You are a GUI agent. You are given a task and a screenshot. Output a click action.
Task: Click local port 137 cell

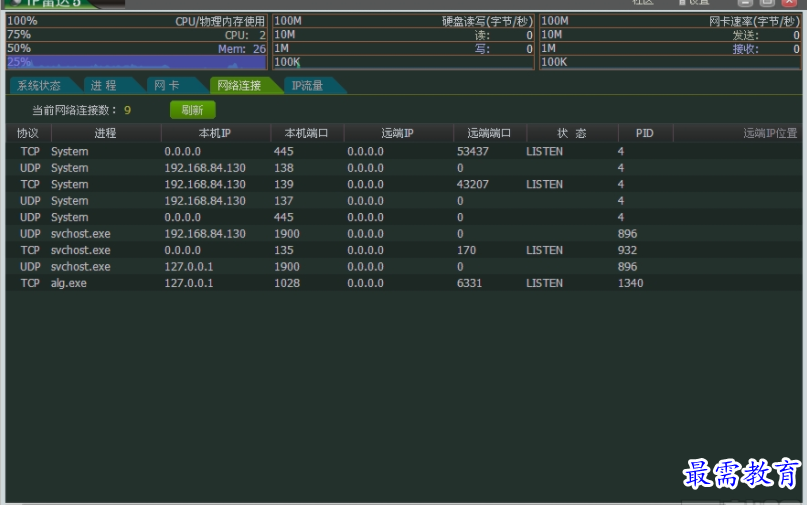coord(284,201)
